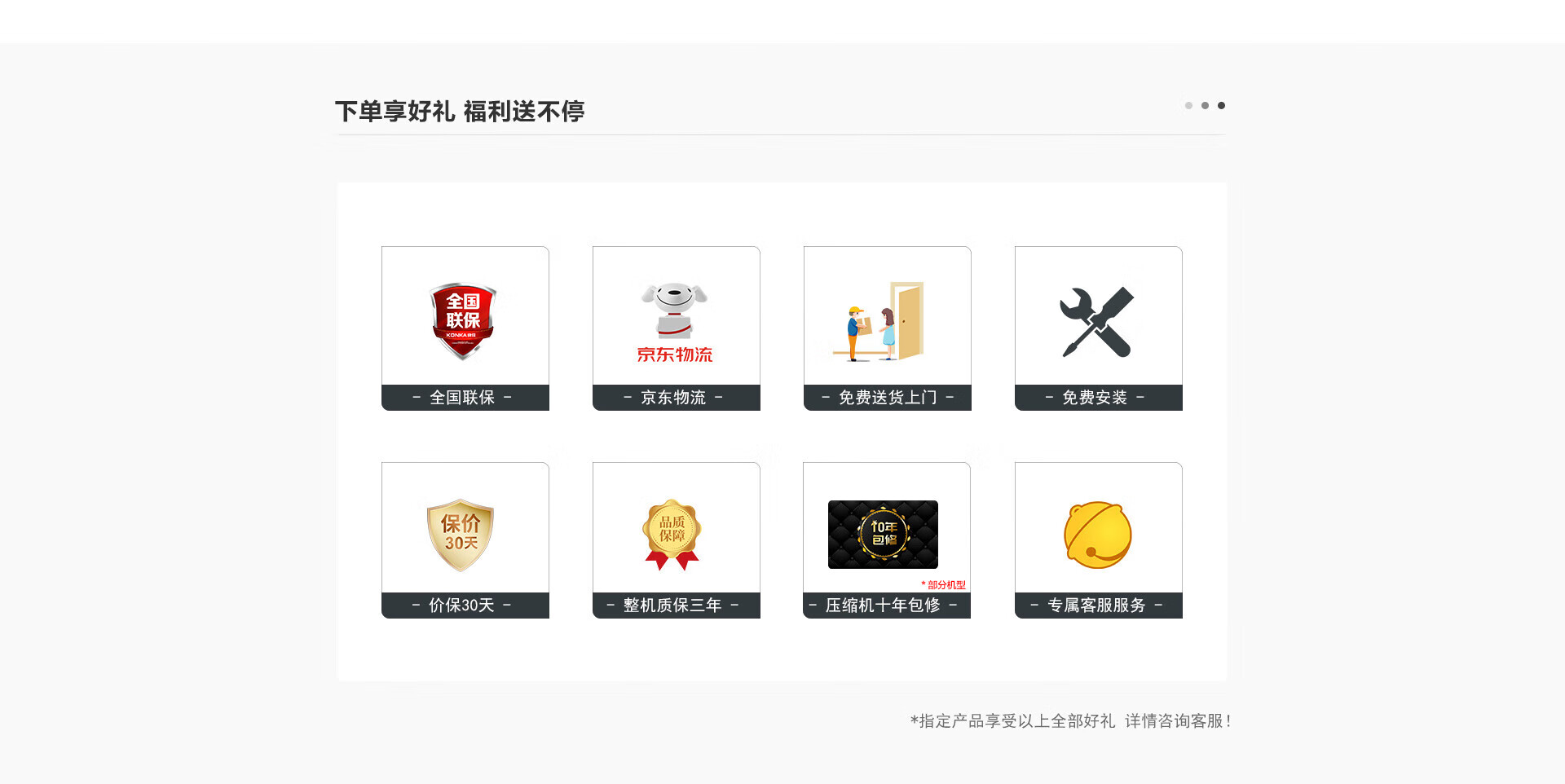Click the 全国联保 label bar

coord(465,398)
